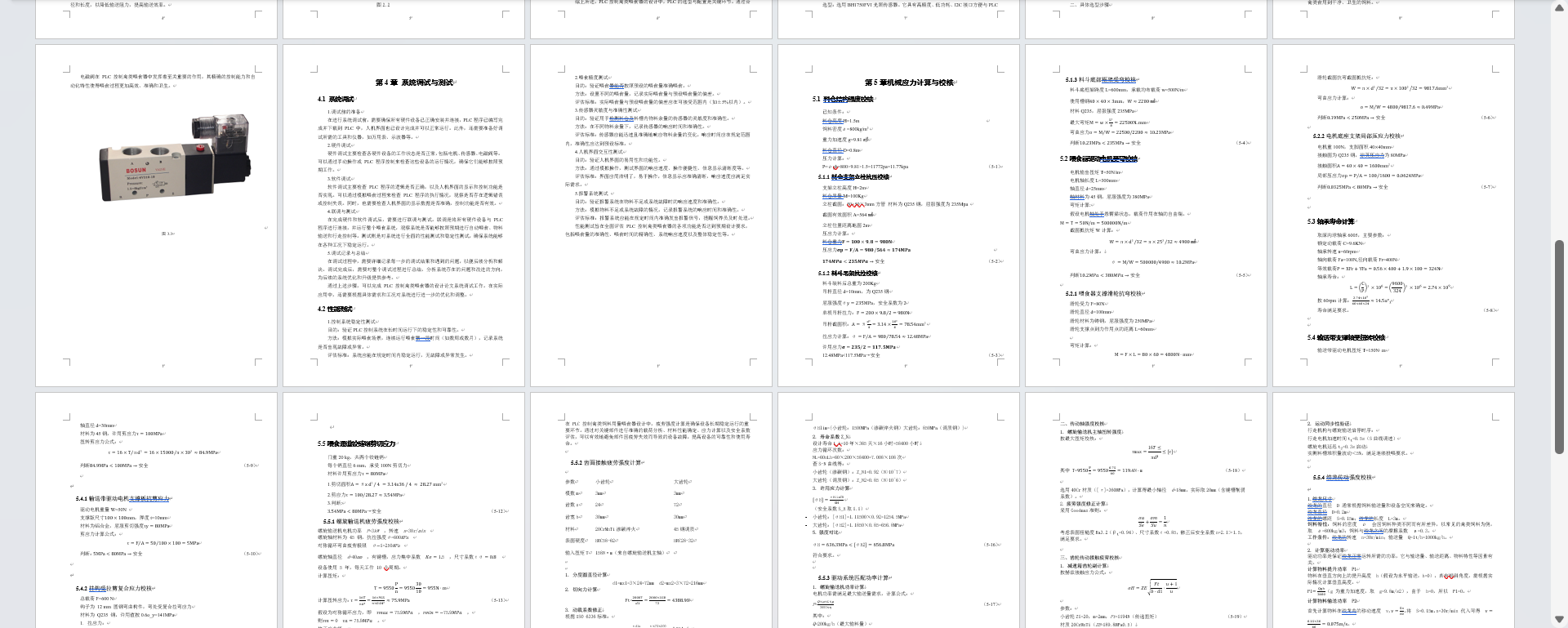Click the equation number (5-16)
The height and width of the screenshot is (628, 1568).
click(993, 545)
